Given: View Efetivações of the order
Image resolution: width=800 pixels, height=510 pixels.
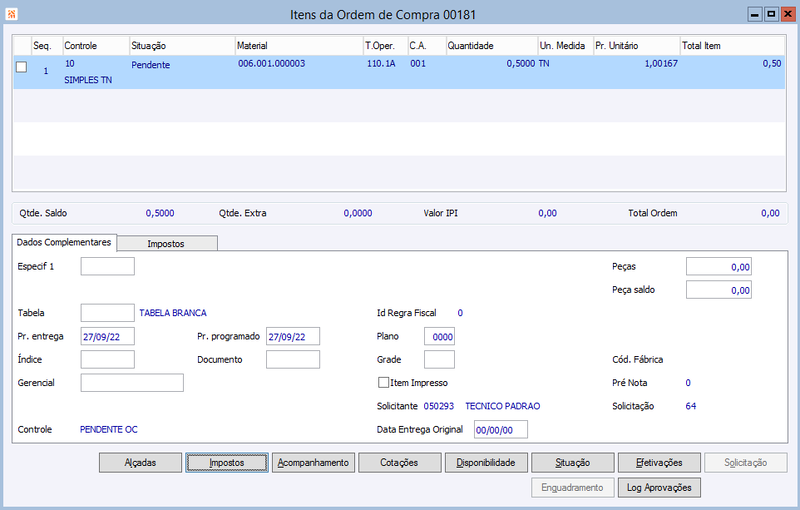Looking at the screenshot, I should (659, 463).
